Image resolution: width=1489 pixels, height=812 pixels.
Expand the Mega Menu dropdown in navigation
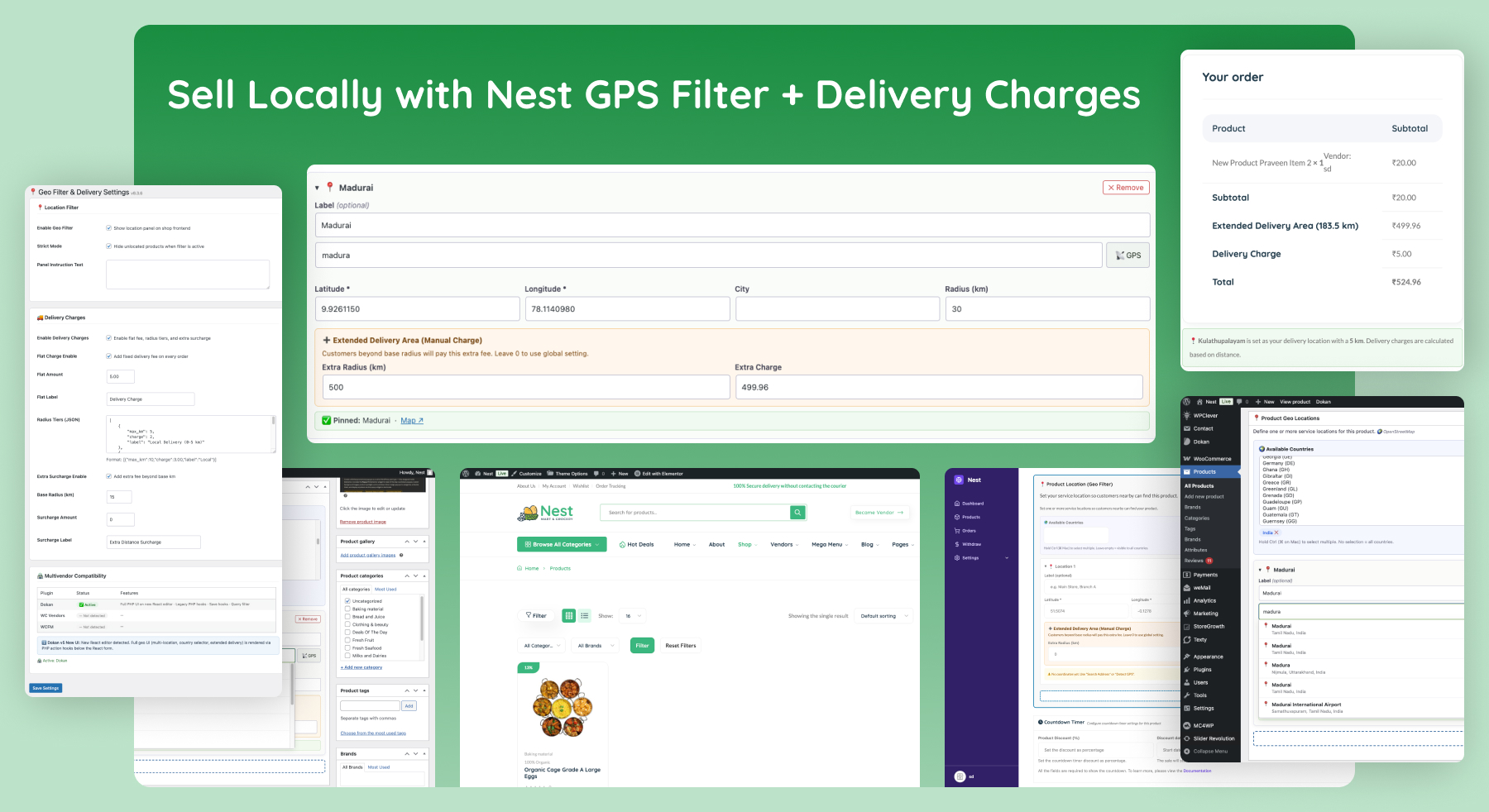(x=829, y=545)
